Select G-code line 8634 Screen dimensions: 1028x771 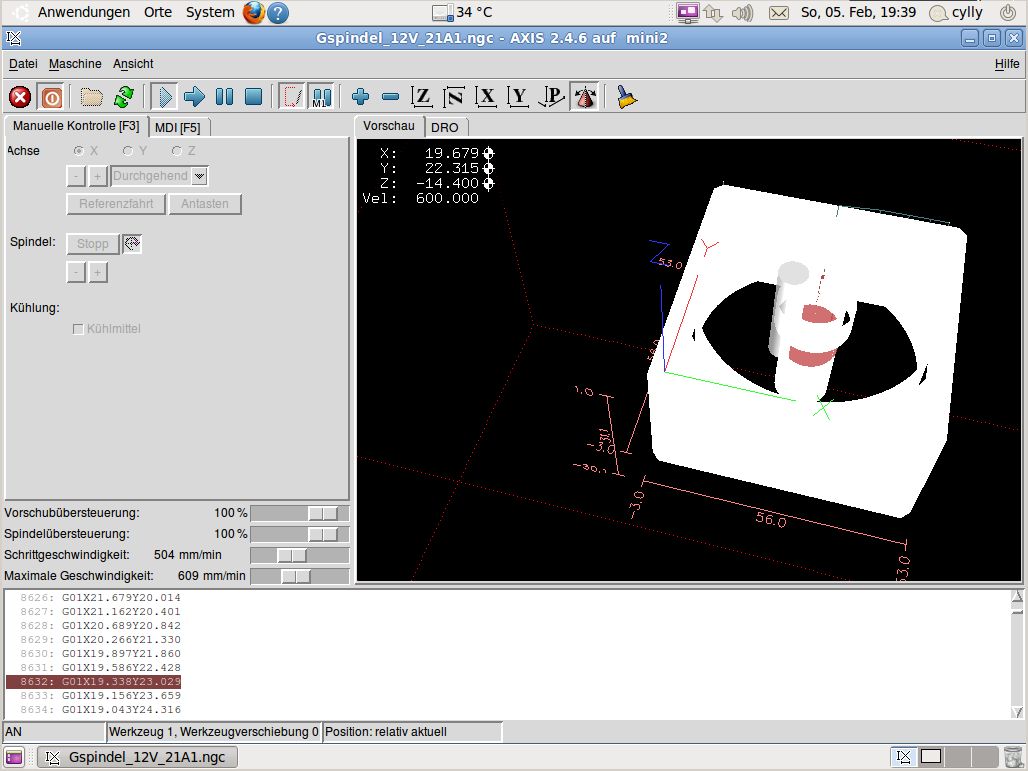100,709
